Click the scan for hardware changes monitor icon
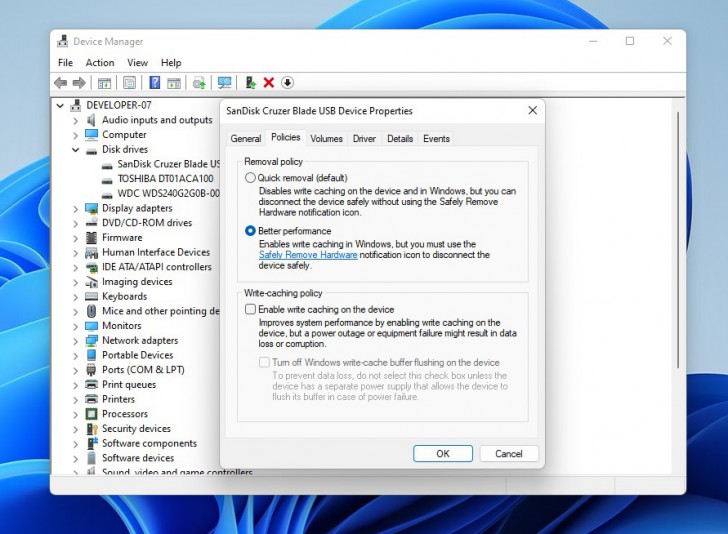 pyautogui.click(x=224, y=83)
